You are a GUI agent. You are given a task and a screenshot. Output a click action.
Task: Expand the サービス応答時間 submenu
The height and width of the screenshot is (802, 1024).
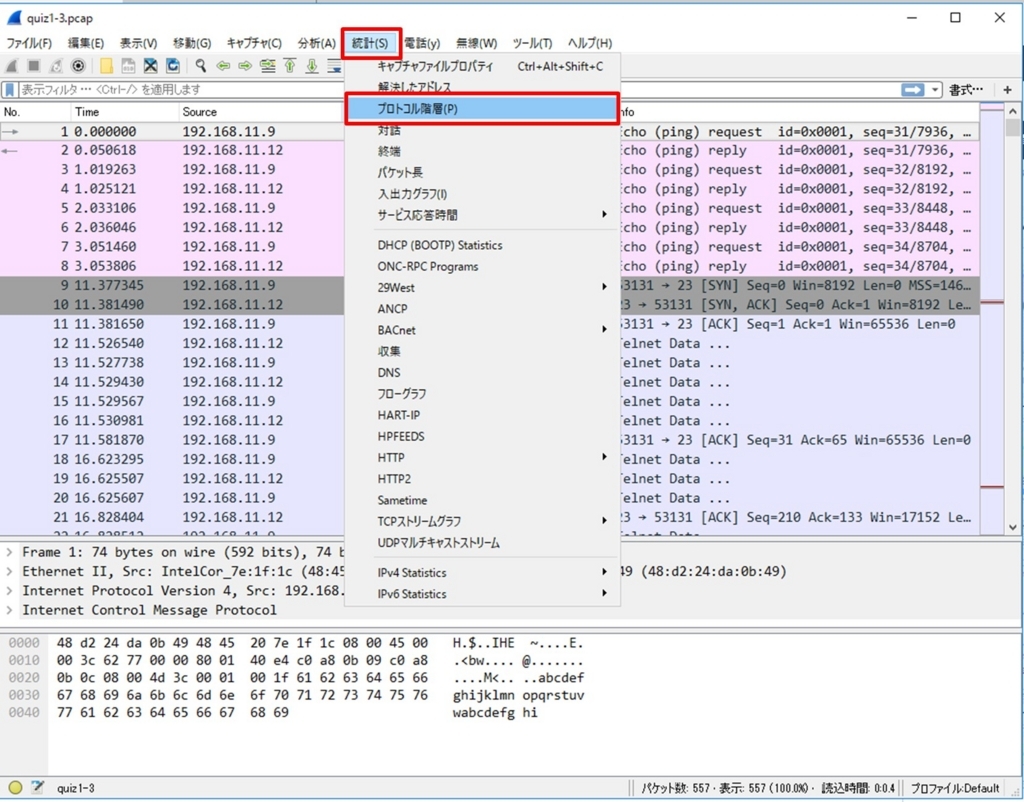604,214
